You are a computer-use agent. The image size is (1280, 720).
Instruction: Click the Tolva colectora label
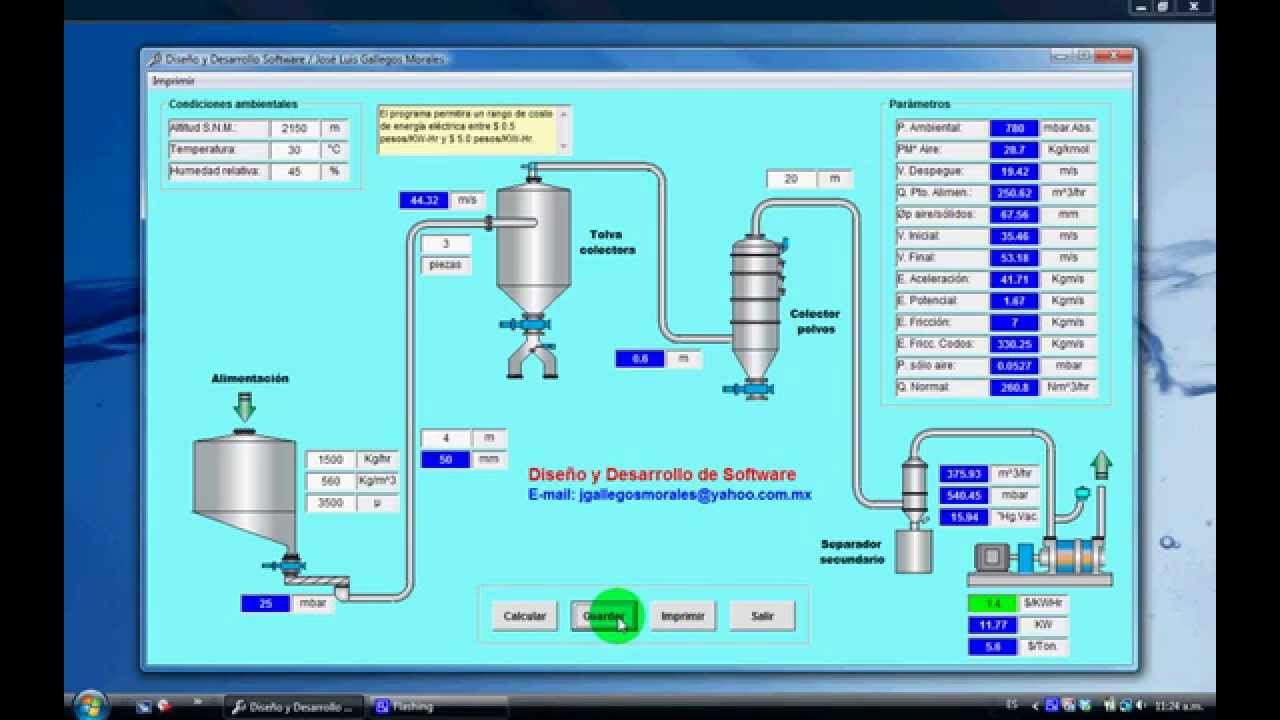coord(607,242)
